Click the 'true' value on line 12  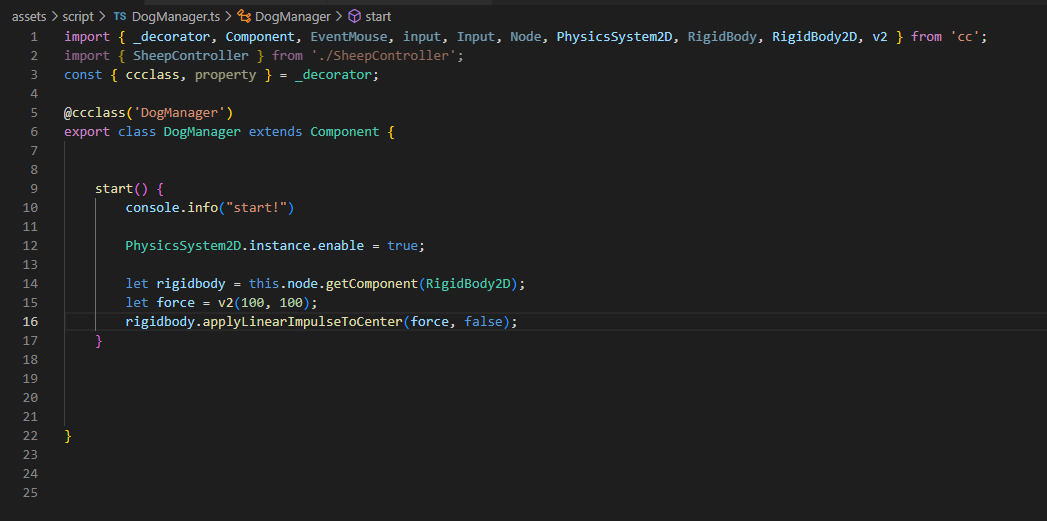point(403,246)
